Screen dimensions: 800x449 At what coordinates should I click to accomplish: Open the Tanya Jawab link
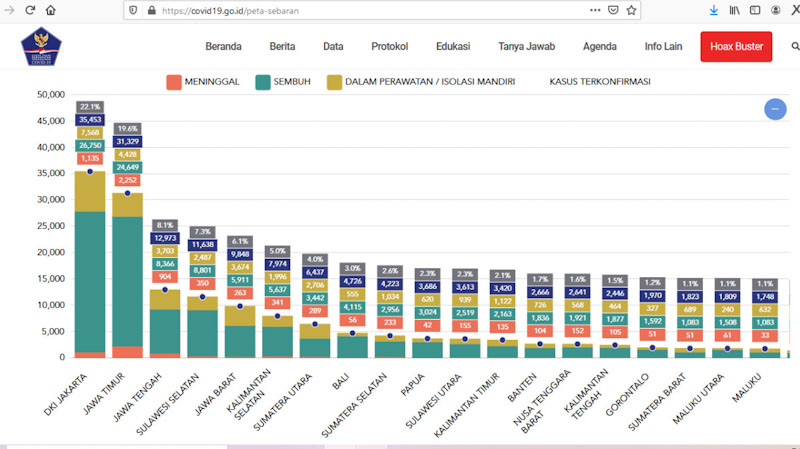526,47
